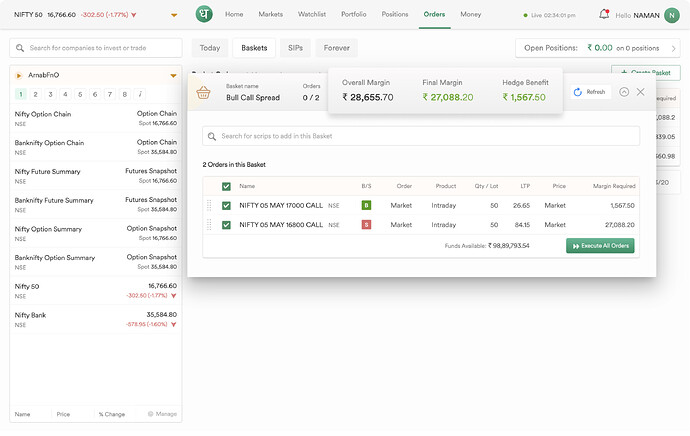Uncheck the NIFTY 05 MAY 17000 CALL order

tap(226, 205)
